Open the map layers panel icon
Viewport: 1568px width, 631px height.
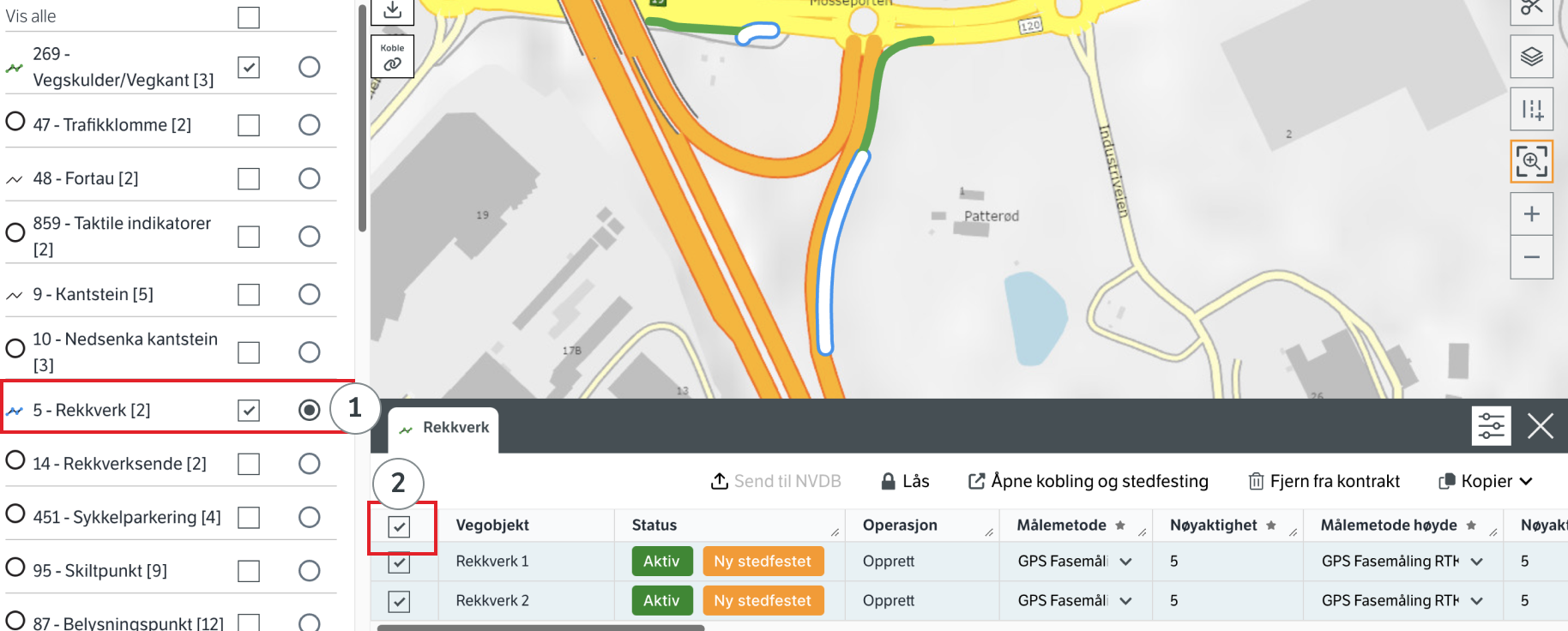click(x=1531, y=57)
